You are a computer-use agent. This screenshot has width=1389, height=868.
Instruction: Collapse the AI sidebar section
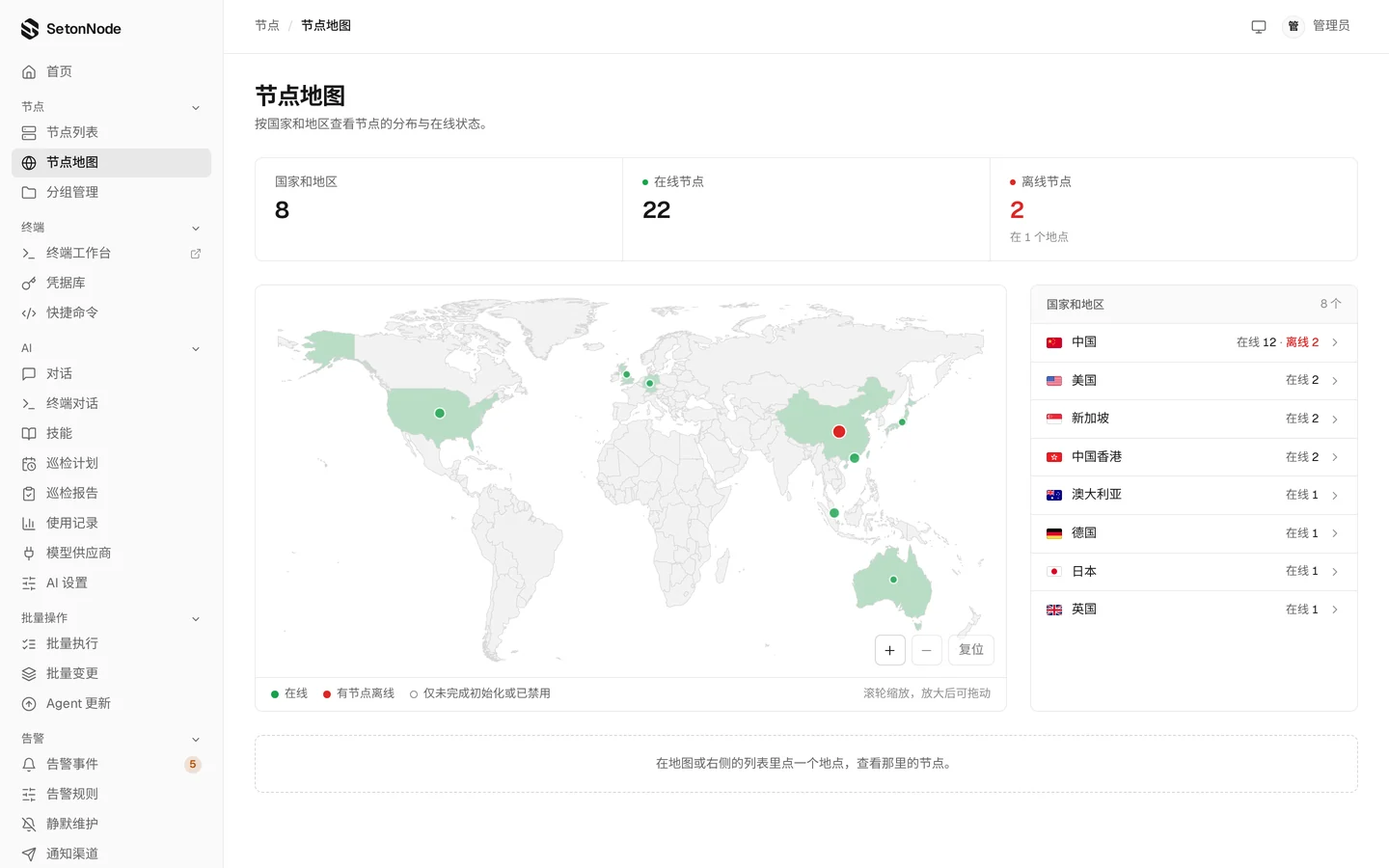coord(196,349)
